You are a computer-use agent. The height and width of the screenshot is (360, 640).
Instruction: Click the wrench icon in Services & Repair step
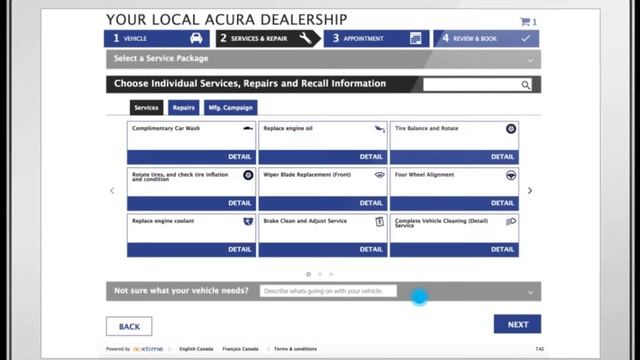[x=305, y=38]
